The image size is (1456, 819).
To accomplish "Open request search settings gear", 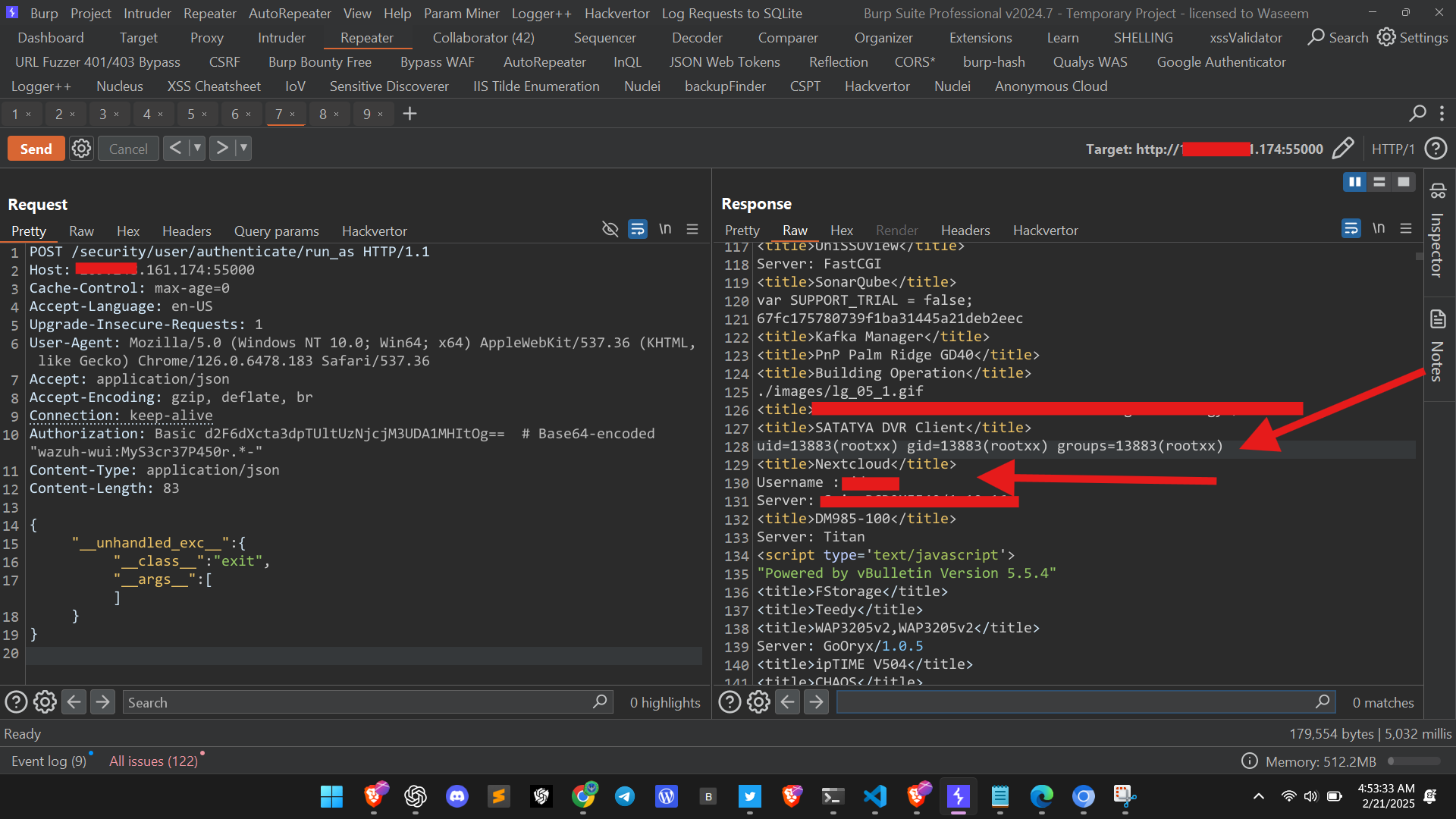I will pyautogui.click(x=45, y=702).
